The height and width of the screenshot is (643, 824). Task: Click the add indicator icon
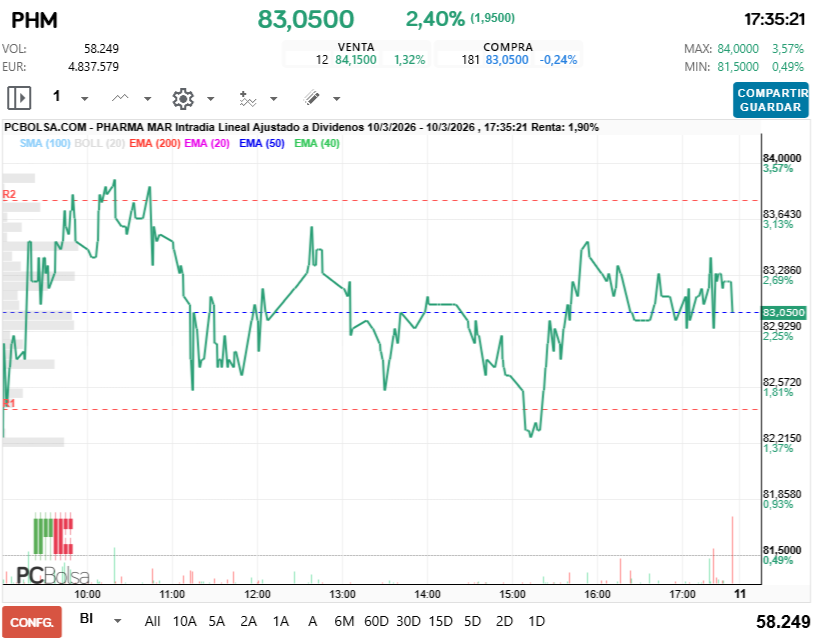[248, 98]
